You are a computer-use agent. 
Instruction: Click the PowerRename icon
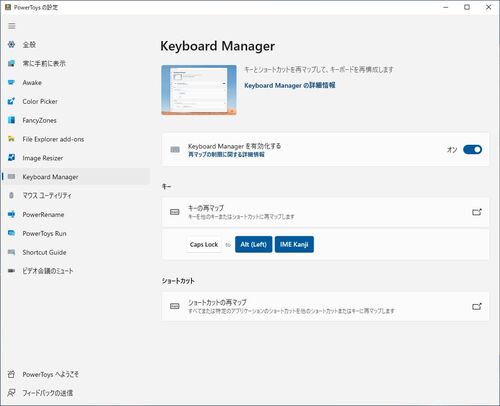coord(12,214)
